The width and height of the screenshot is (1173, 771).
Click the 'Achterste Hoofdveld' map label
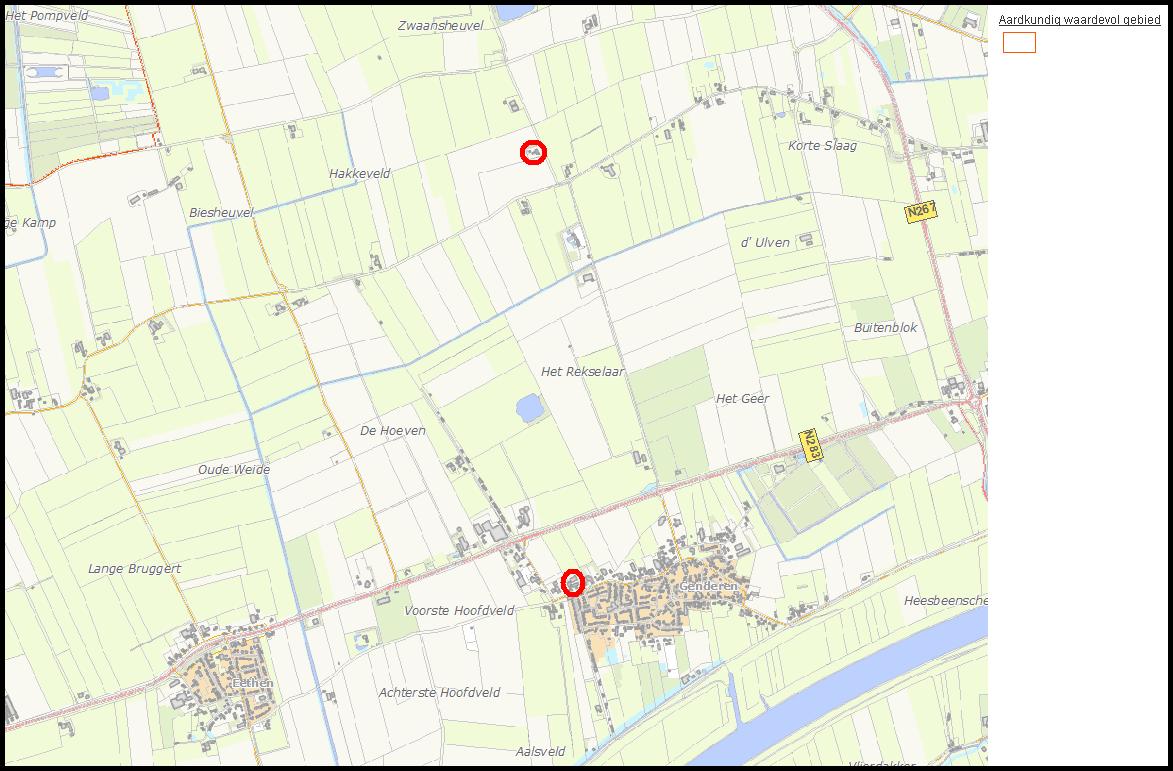point(439,692)
